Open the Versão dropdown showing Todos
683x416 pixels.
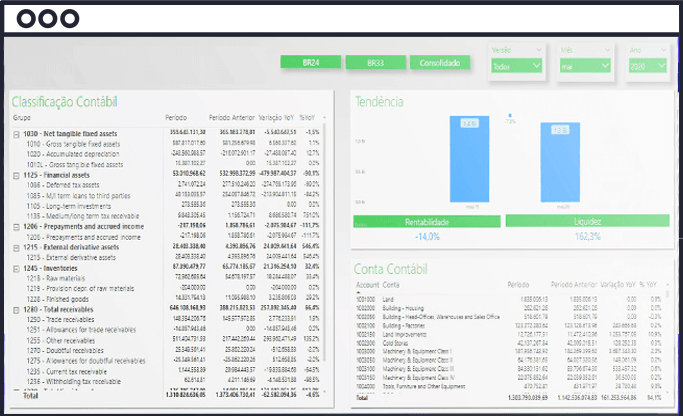[516, 66]
